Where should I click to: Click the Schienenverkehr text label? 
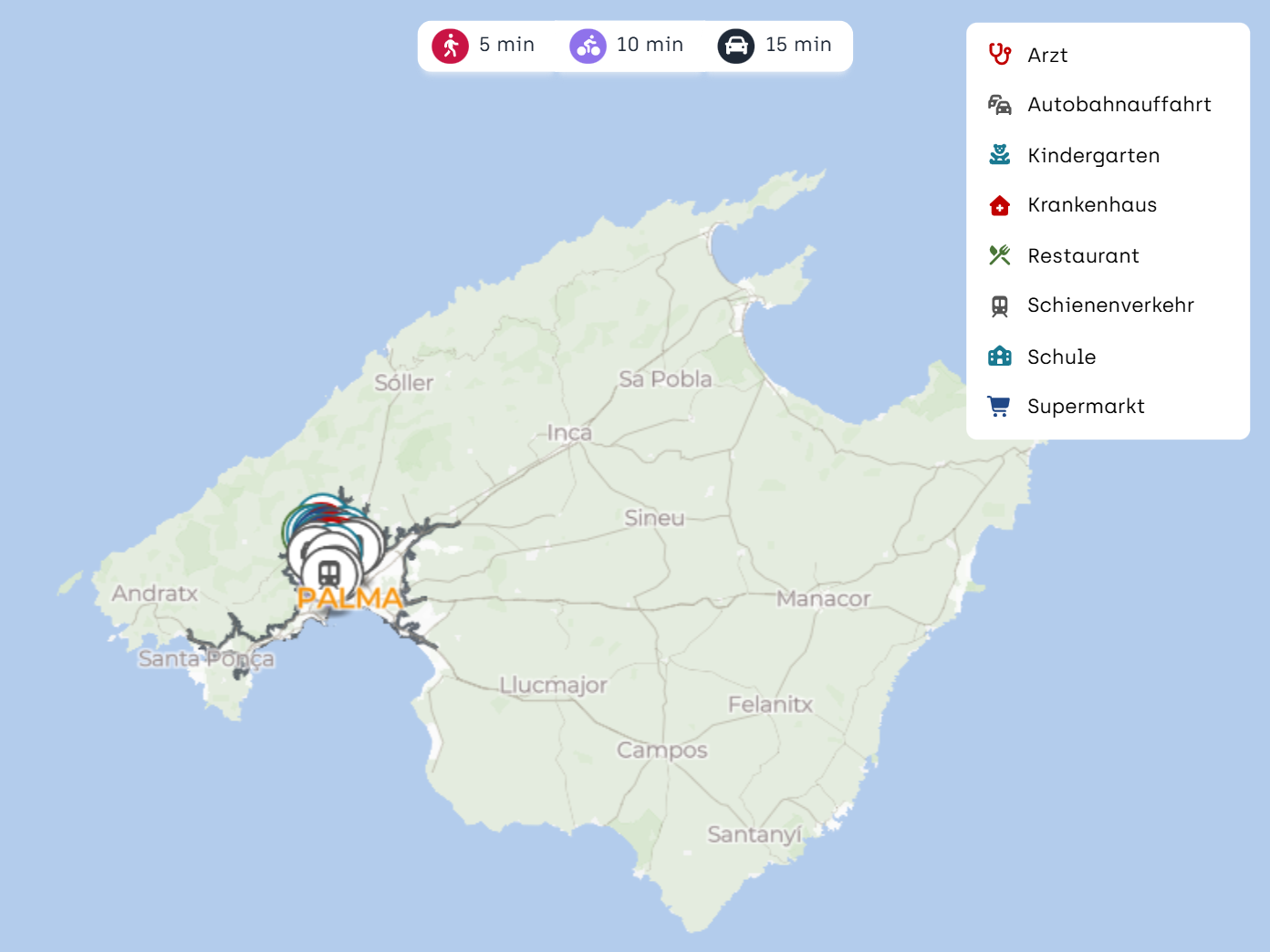coord(1110,305)
